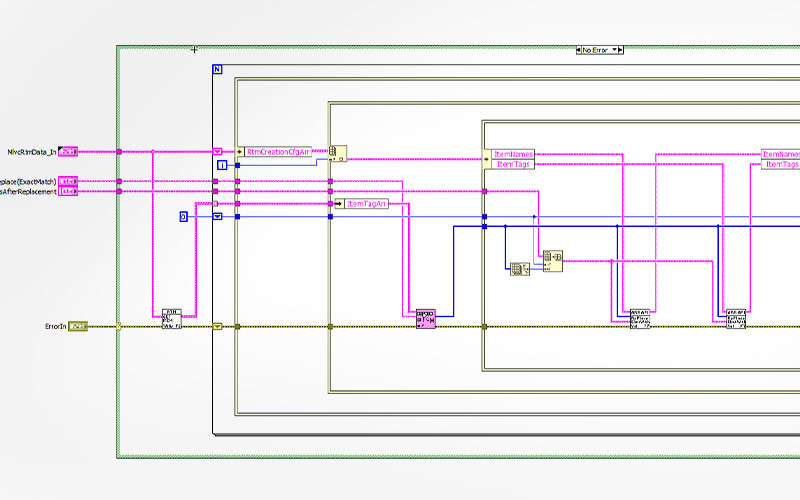800x500 pixels.
Task: Click the Index Array node after RtmCreationCfgArr
Action: point(338,153)
